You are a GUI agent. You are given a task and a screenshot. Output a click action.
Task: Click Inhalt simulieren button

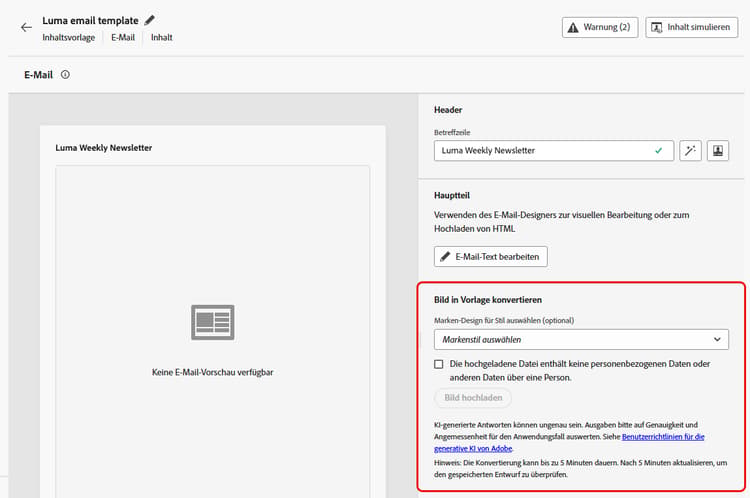click(x=692, y=27)
